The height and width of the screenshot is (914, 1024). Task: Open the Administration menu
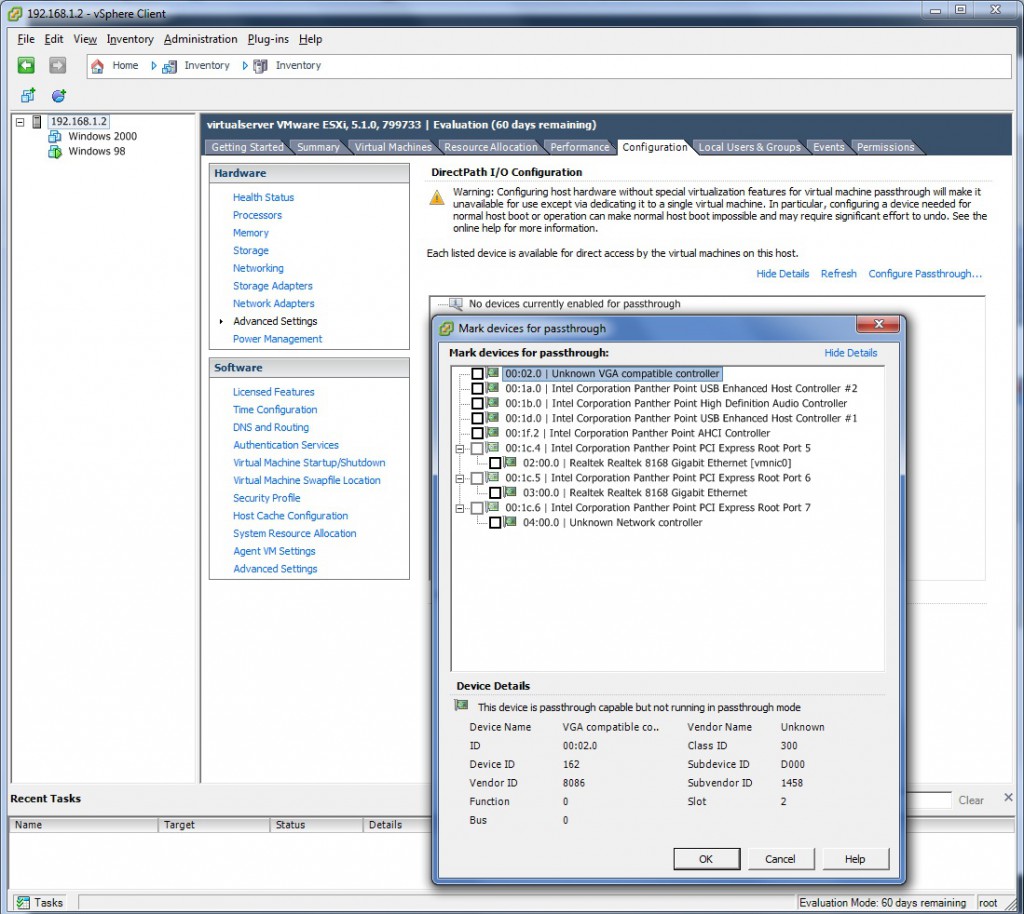click(200, 39)
